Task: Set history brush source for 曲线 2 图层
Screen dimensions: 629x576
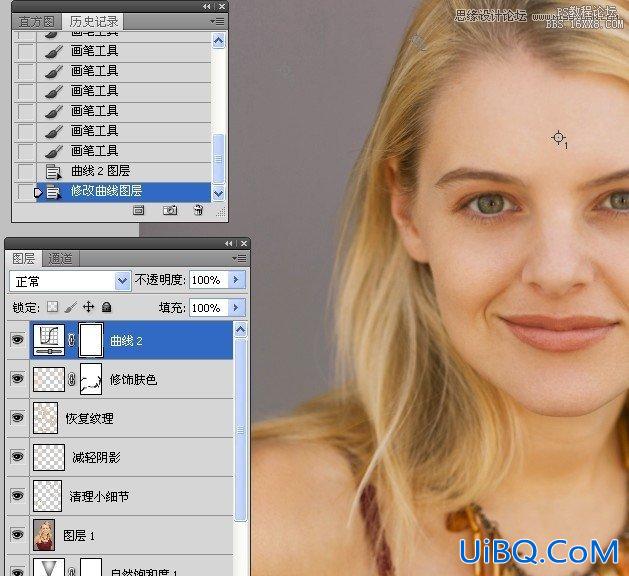Action: 26,172
